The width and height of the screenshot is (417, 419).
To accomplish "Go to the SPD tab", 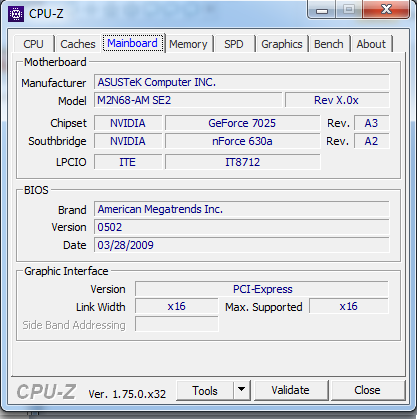I will coord(234,44).
